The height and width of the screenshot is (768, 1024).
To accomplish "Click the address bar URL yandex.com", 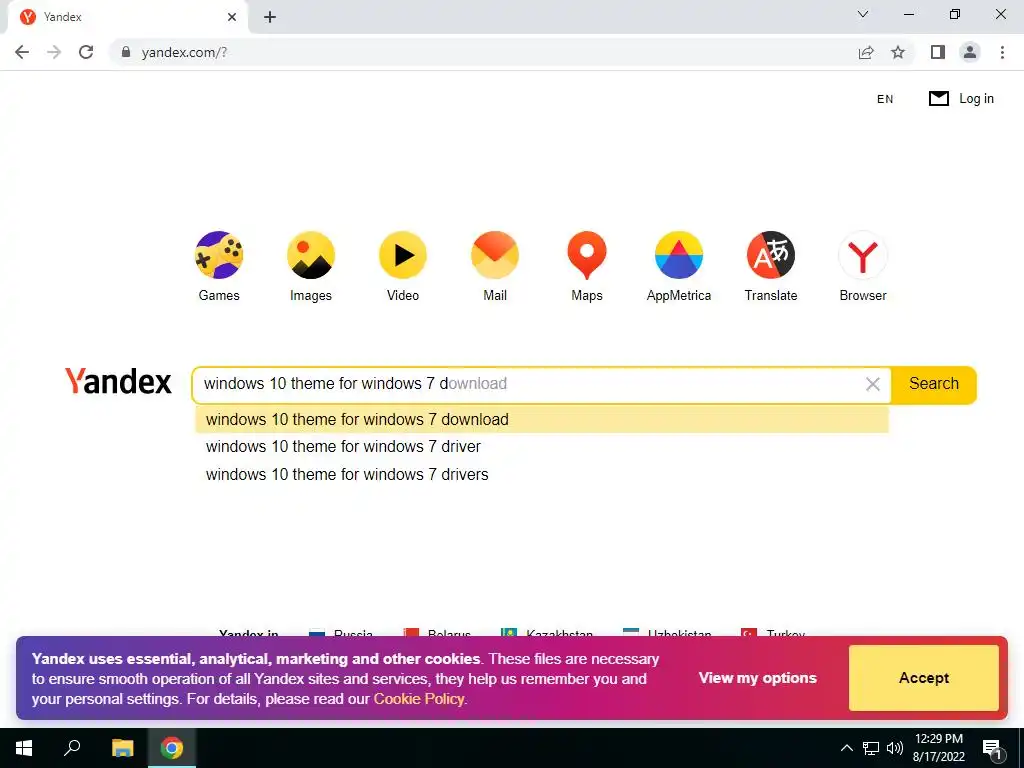I will tap(184, 52).
